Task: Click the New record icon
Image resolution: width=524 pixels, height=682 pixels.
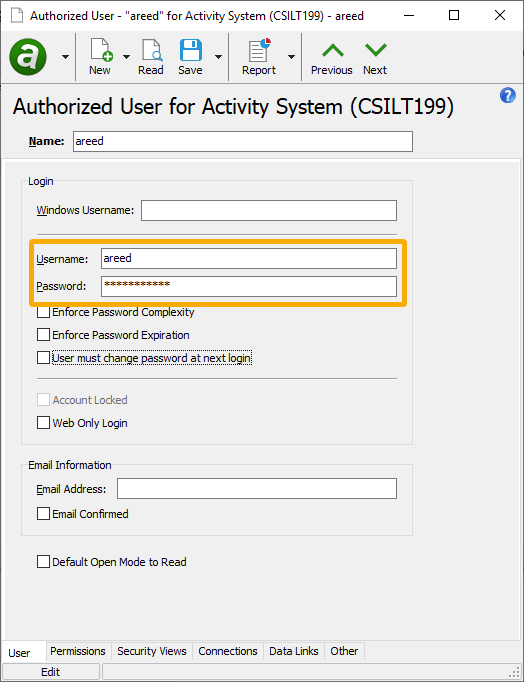Action: pyautogui.click(x=100, y=50)
